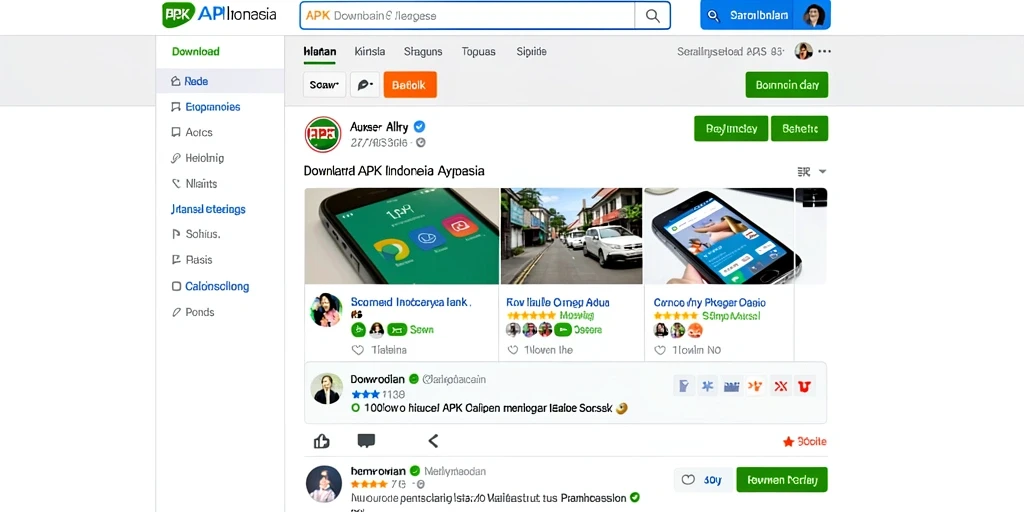1024x512 pixels.
Task: Select the Sipitle tab
Action: pyautogui.click(x=532, y=52)
